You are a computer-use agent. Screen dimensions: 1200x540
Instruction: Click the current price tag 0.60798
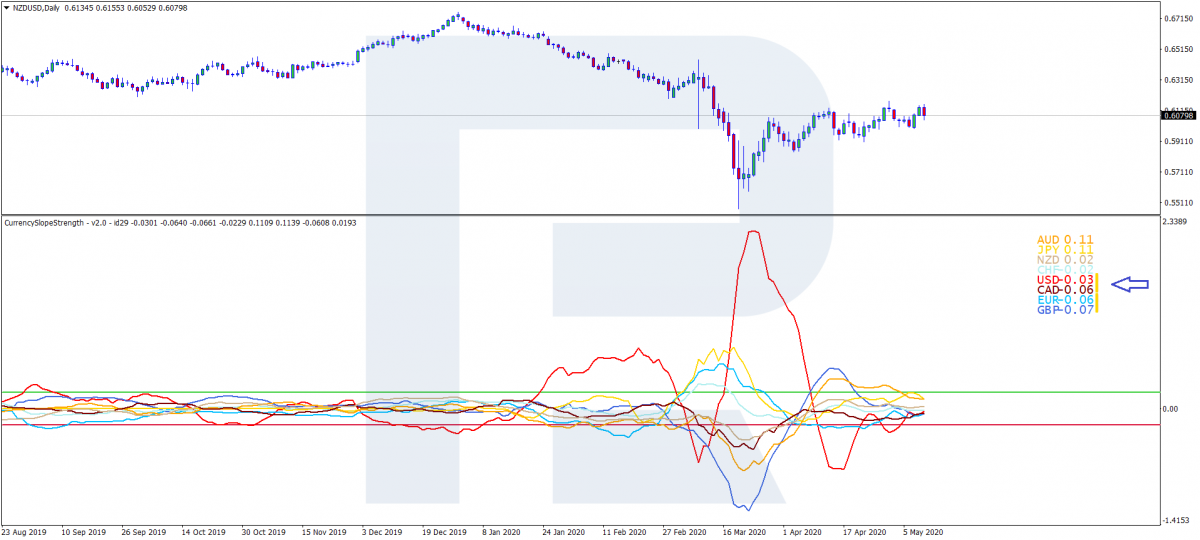point(1179,115)
